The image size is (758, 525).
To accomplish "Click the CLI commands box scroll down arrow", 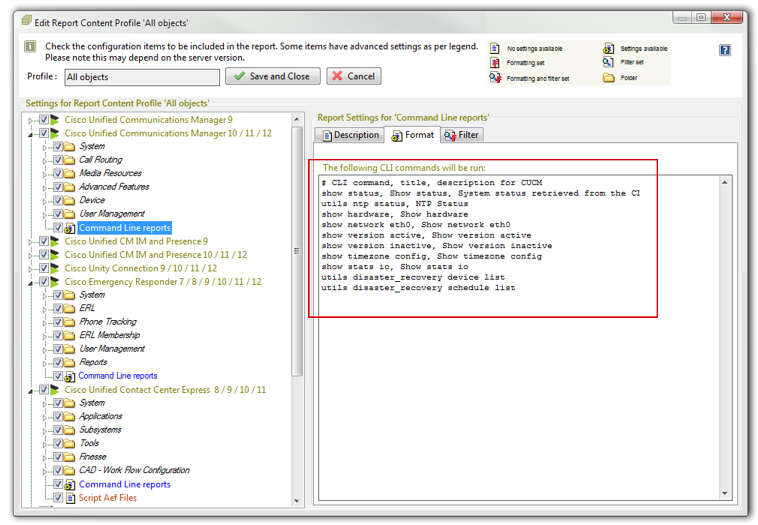I will (725, 493).
